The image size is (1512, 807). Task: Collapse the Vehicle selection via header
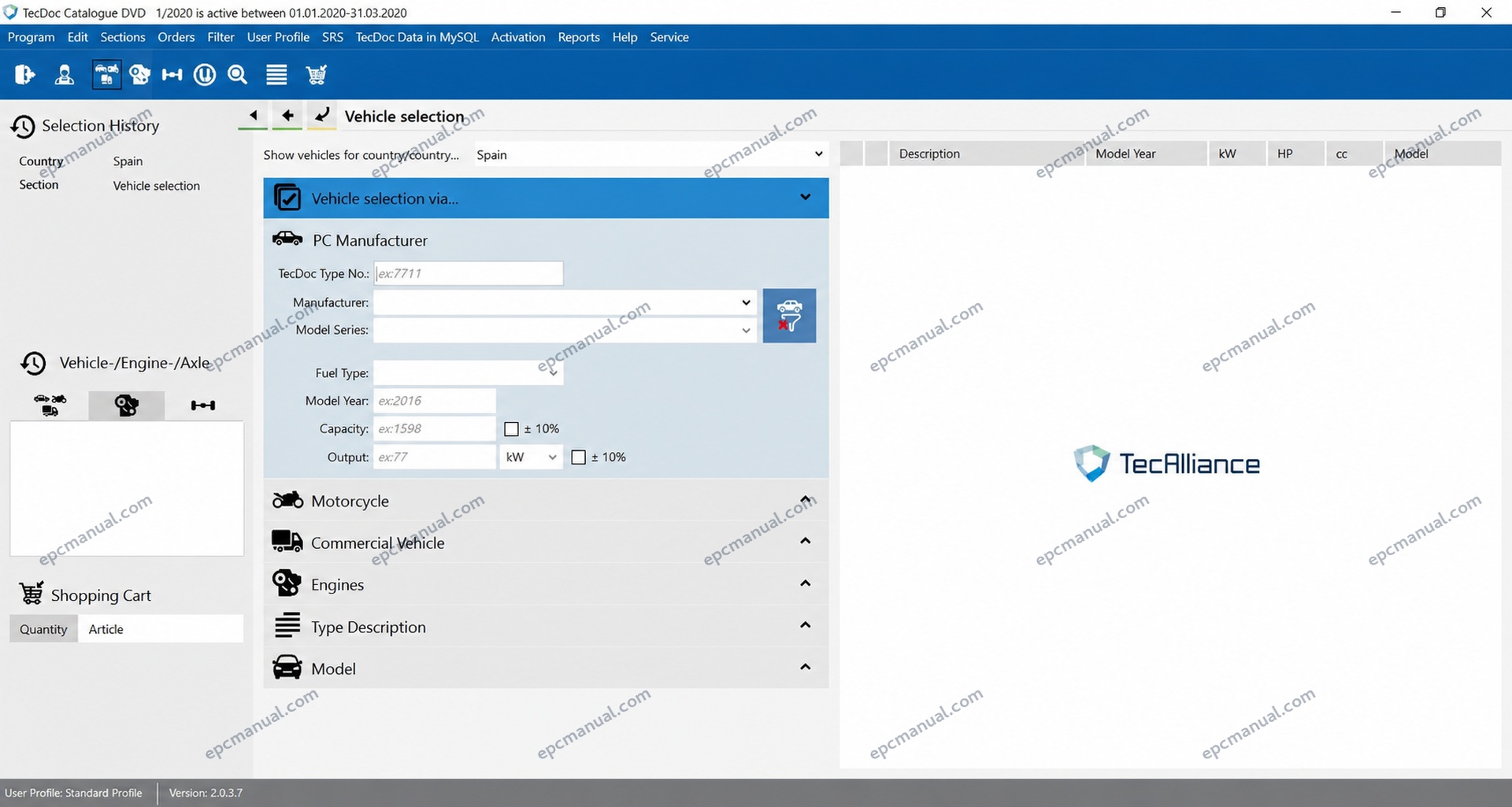[x=546, y=198]
